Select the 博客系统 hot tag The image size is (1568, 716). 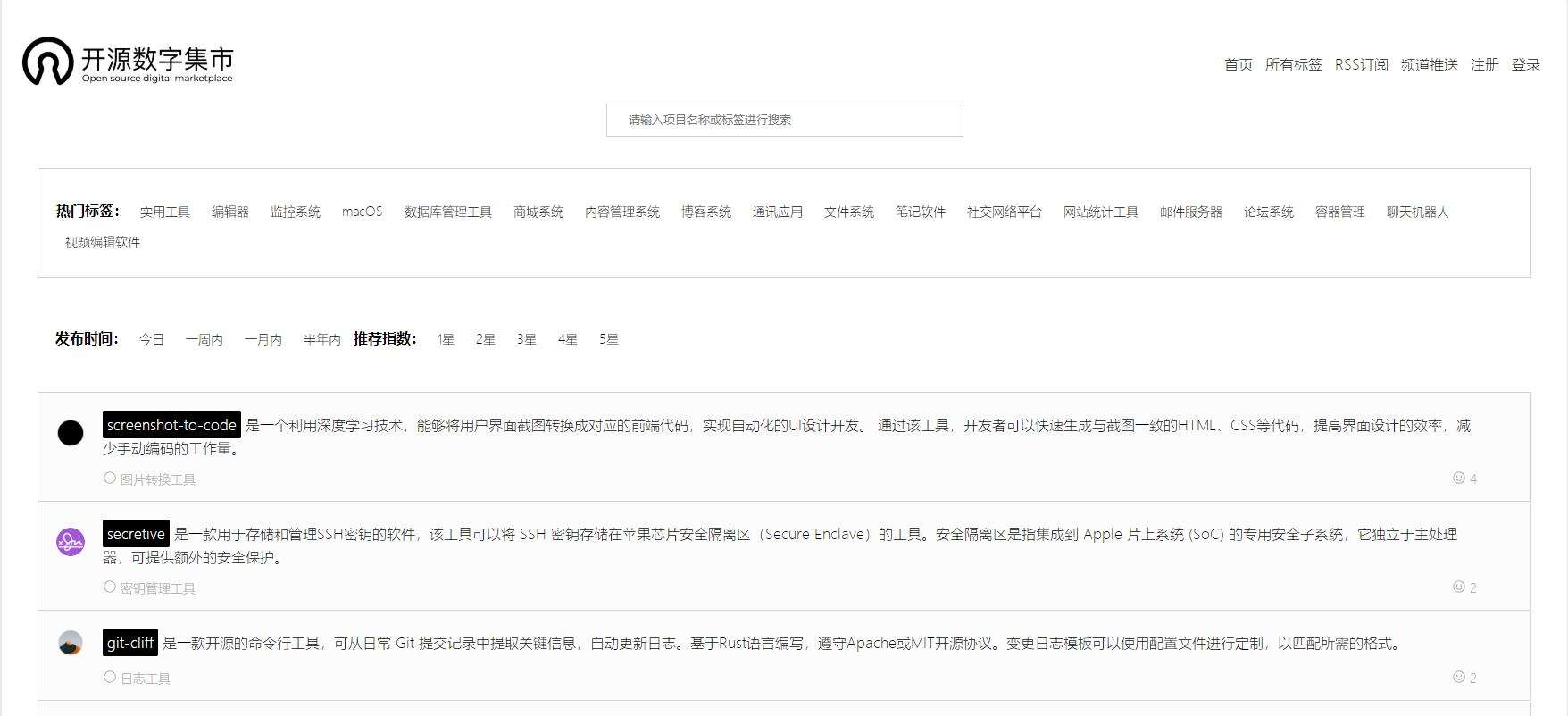pyautogui.click(x=706, y=212)
